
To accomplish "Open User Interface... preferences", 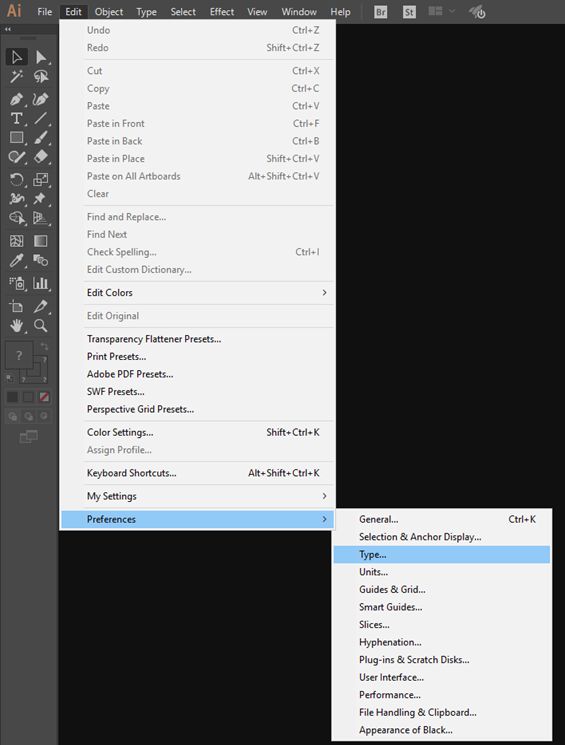I will (x=441, y=678).
